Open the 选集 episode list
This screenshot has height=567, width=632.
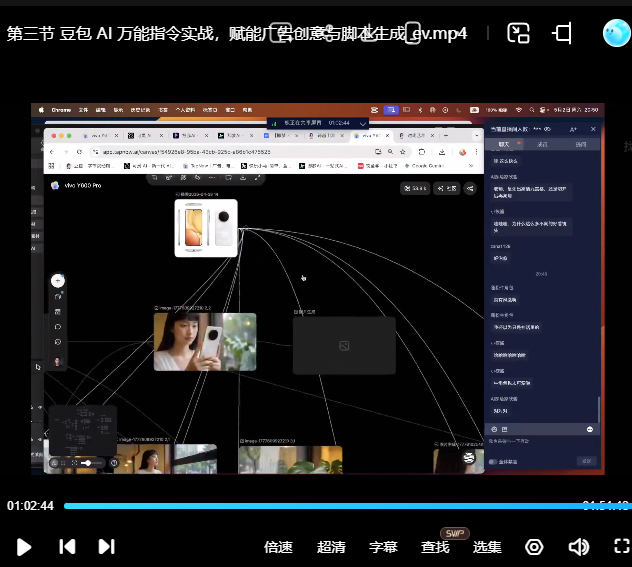point(487,547)
